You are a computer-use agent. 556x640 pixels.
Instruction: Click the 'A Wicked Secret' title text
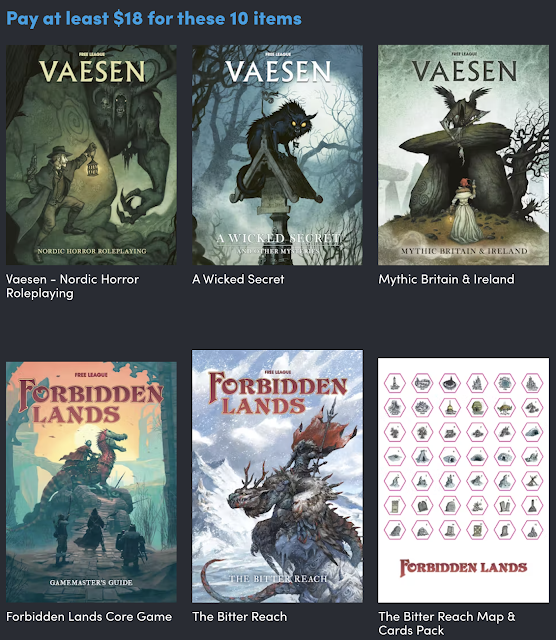[238, 279]
